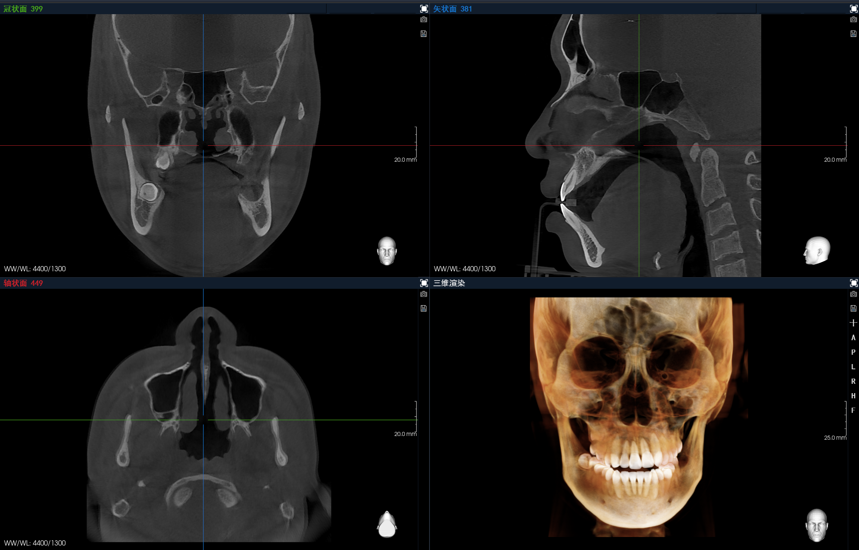Set 3D view to posterior (P)
This screenshot has width=859, height=550.
[x=853, y=352]
